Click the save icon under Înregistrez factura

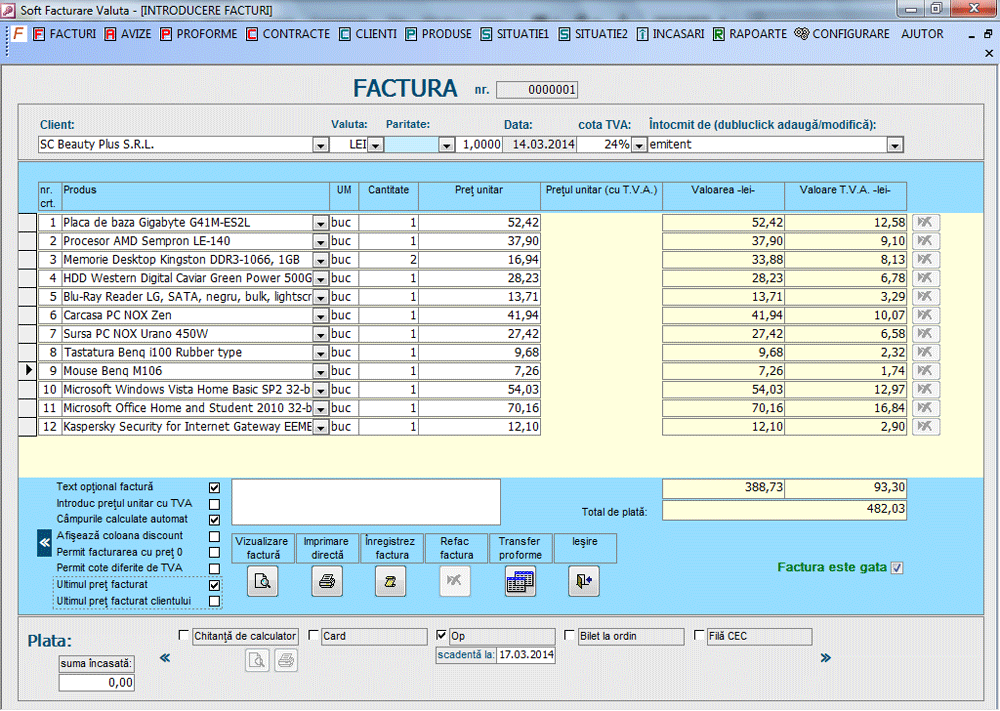[391, 582]
